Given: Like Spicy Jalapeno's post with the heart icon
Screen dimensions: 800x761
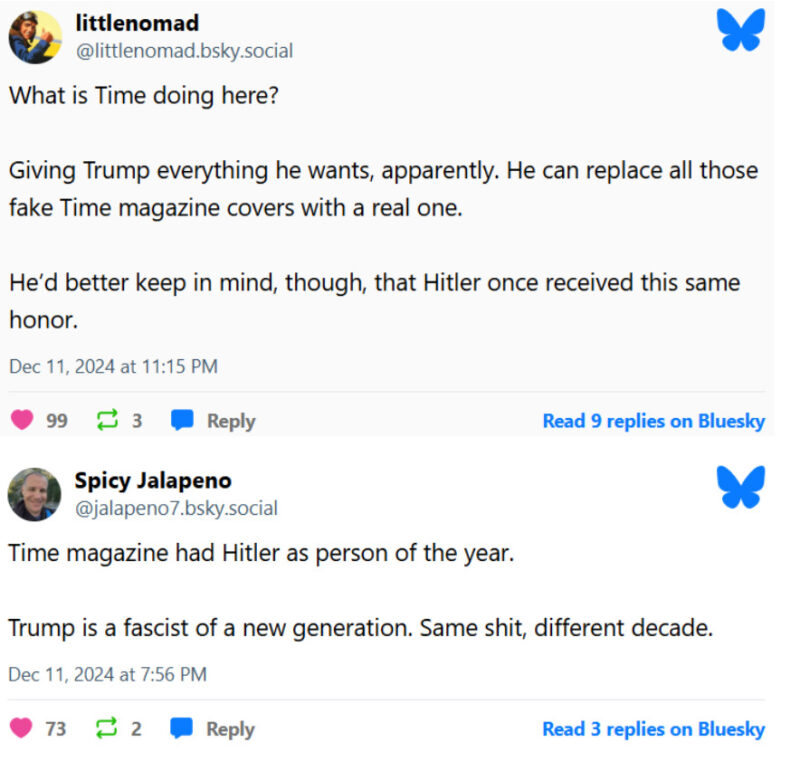Looking at the screenshot, I should pos(21,729).
